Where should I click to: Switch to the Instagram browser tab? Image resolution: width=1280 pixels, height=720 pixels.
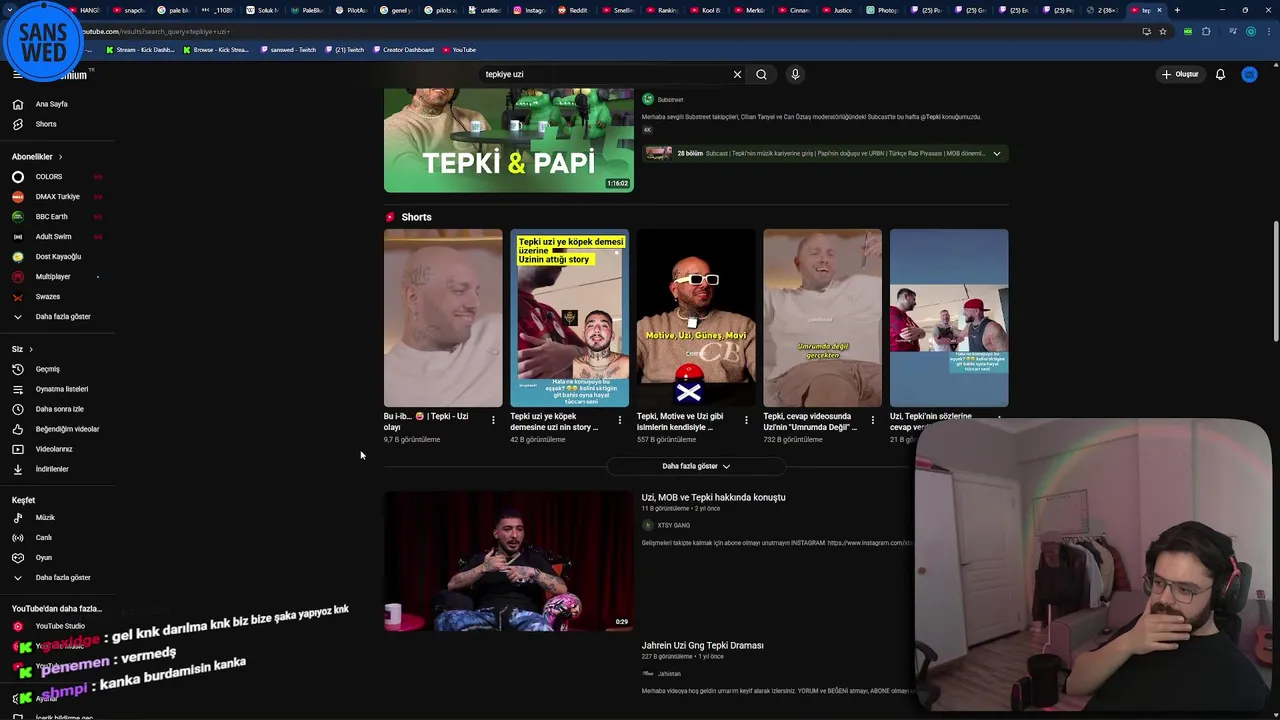pos(530,10)
